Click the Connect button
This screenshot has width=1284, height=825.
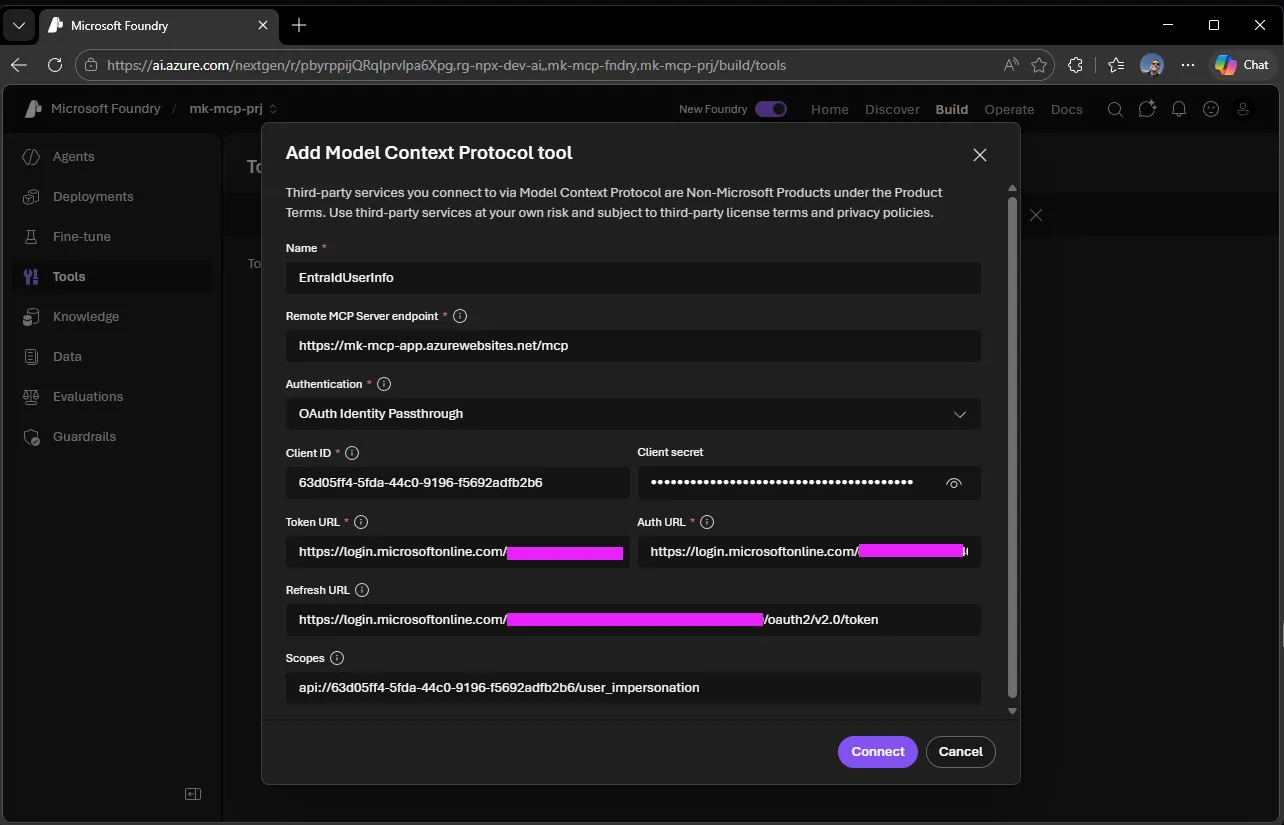tap(877, 752)
